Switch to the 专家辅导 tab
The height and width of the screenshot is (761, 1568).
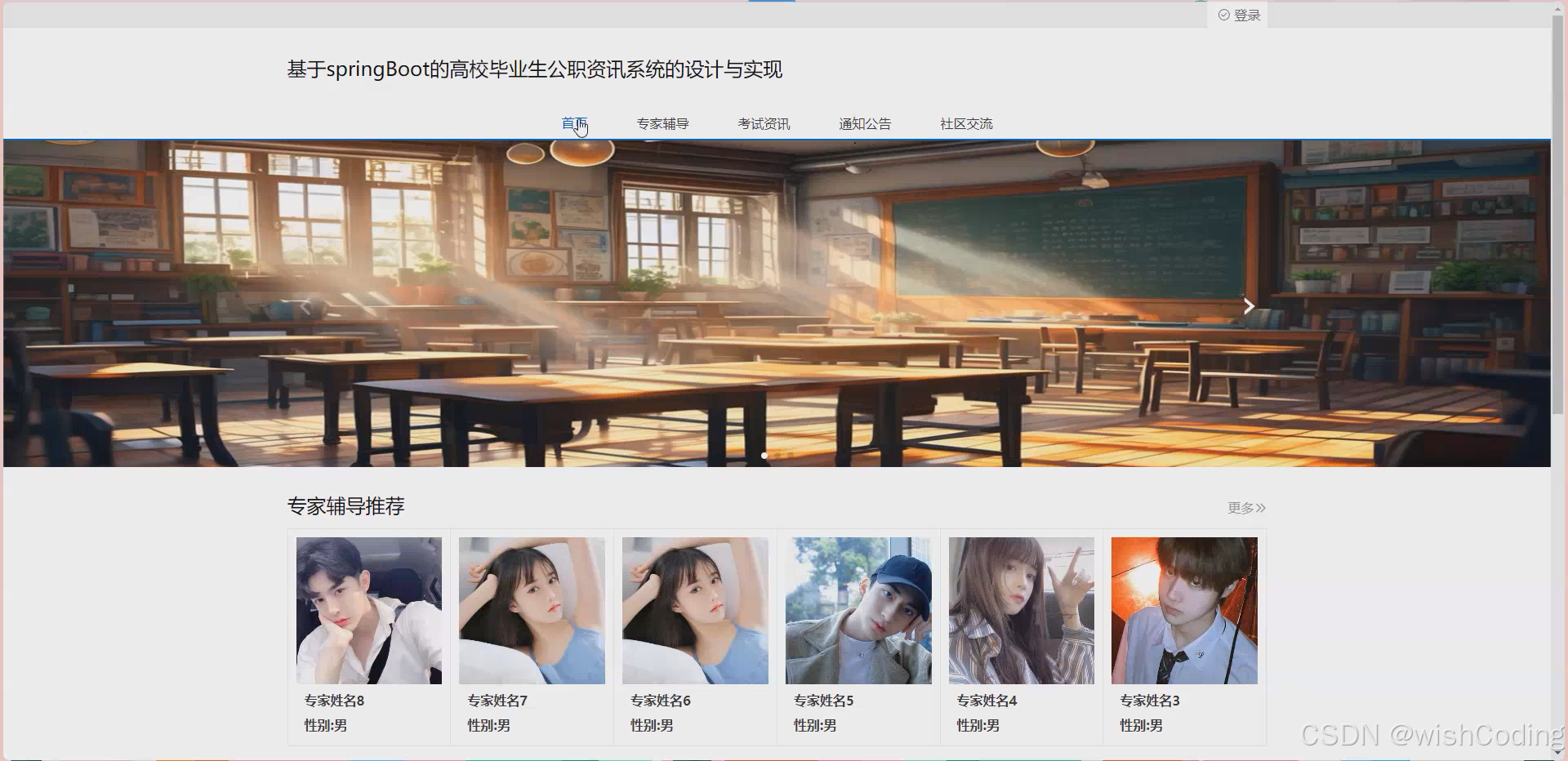click(662, 123)
